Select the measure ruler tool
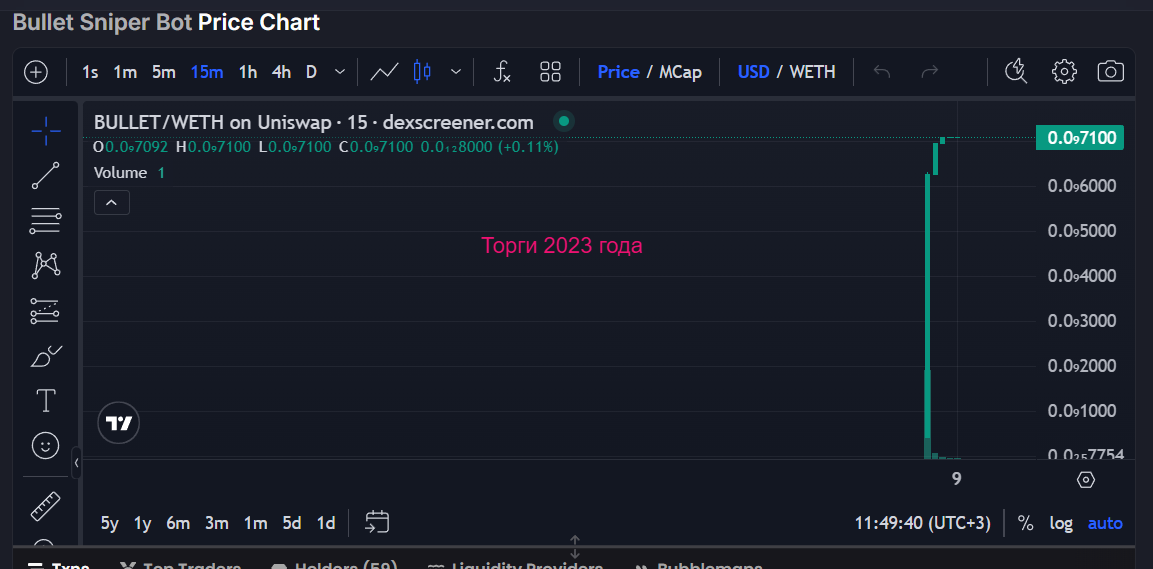1153x569 pixels. tap(45, 506)
